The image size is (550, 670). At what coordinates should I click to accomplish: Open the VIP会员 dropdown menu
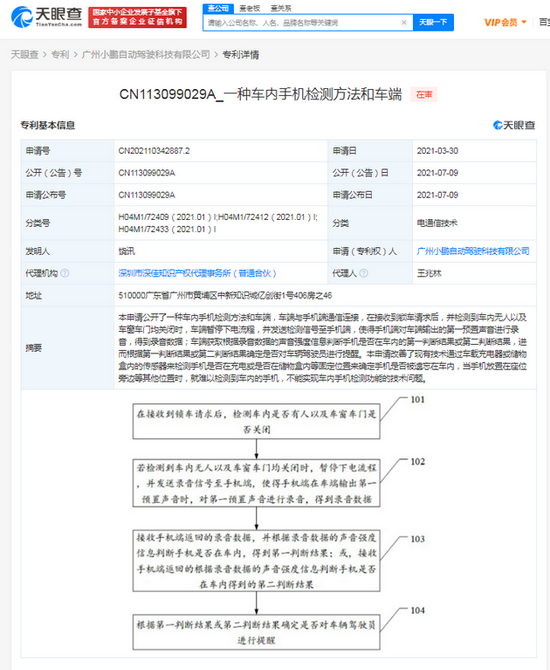[x=505, y=22]
